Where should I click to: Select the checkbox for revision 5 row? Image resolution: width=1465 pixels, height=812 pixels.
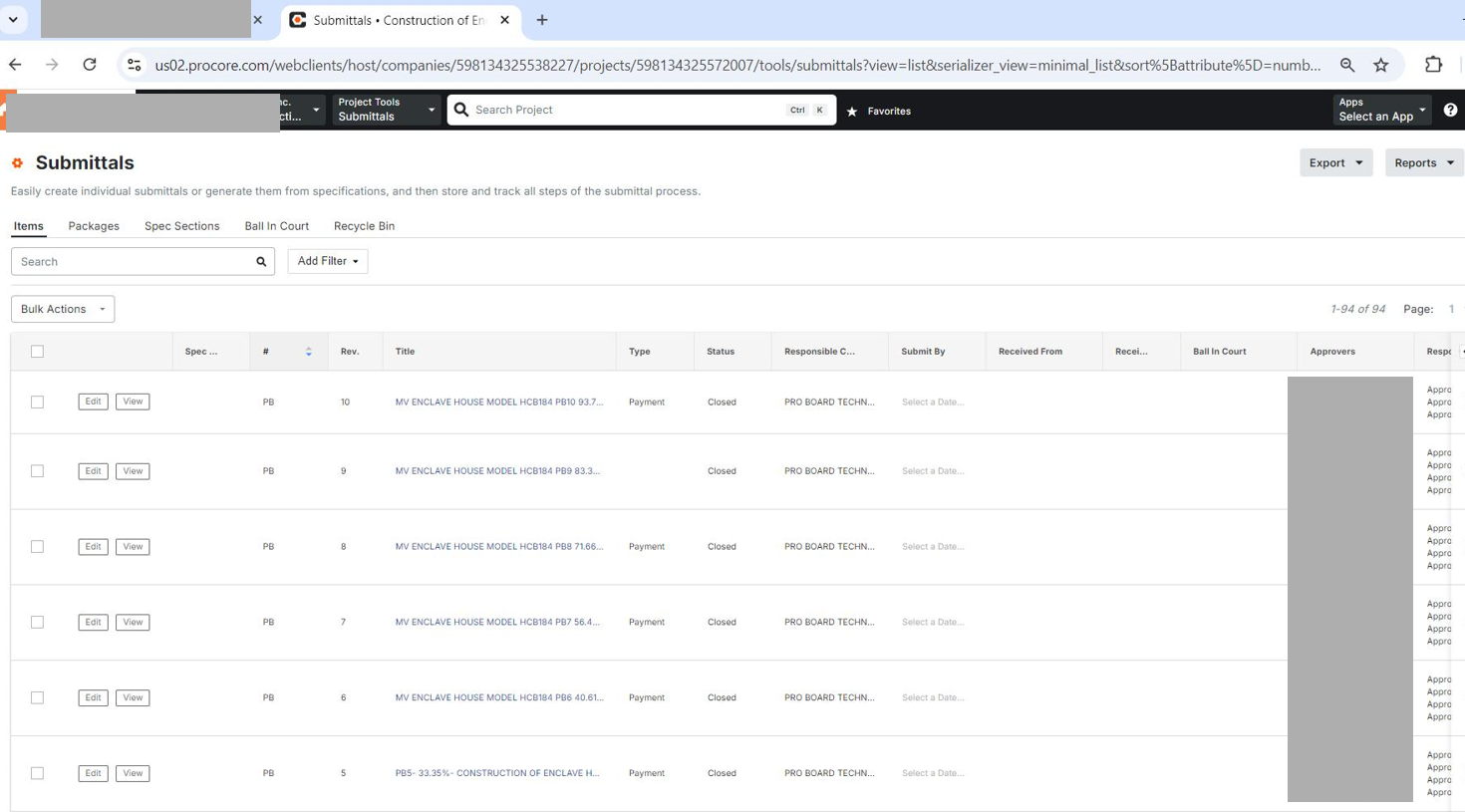coord(37,774)
